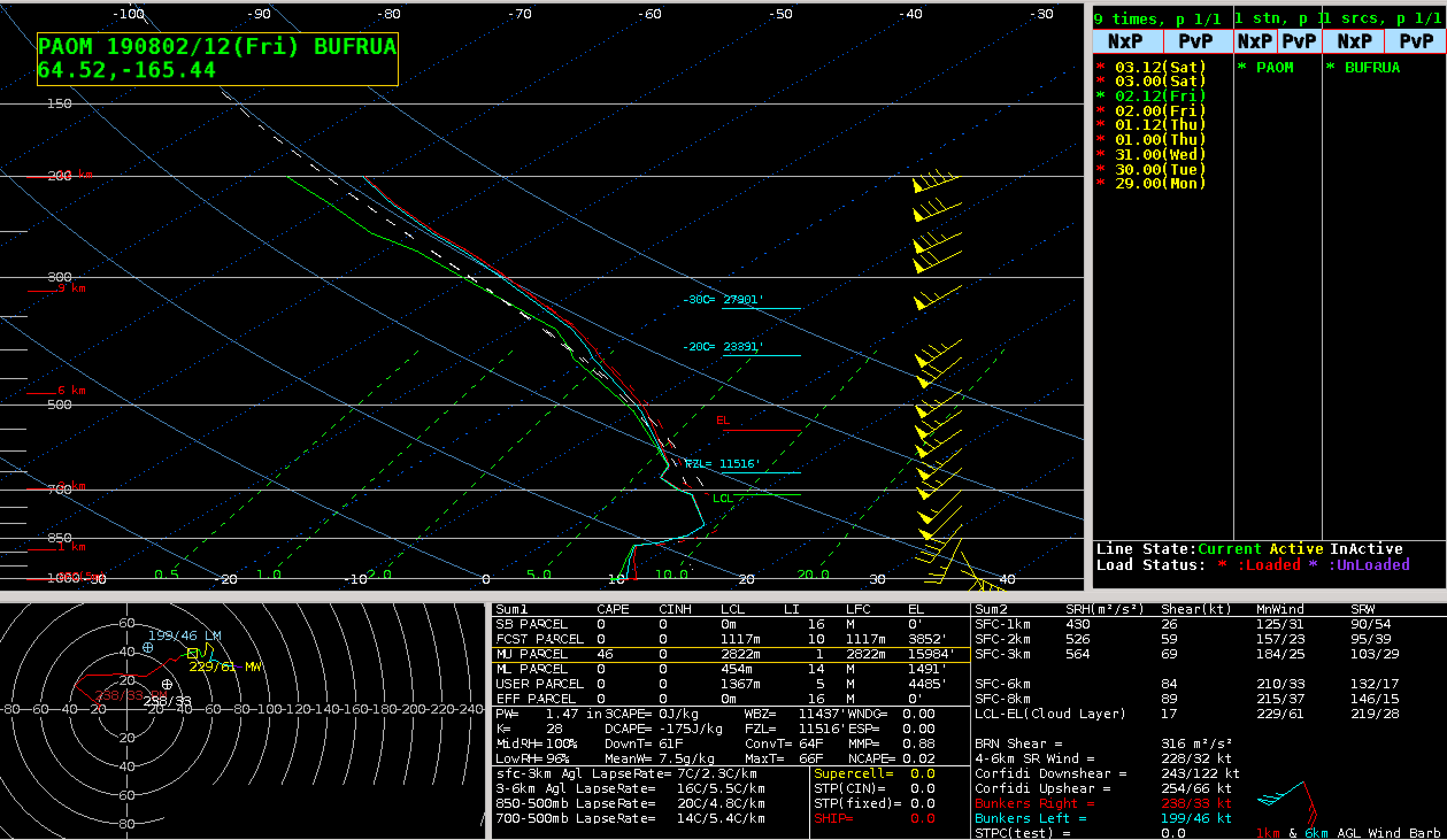Screen dimensions: 1447x840
Task: Click the sfc-3km Agl LapseRate line
Action: click(626, 773)
